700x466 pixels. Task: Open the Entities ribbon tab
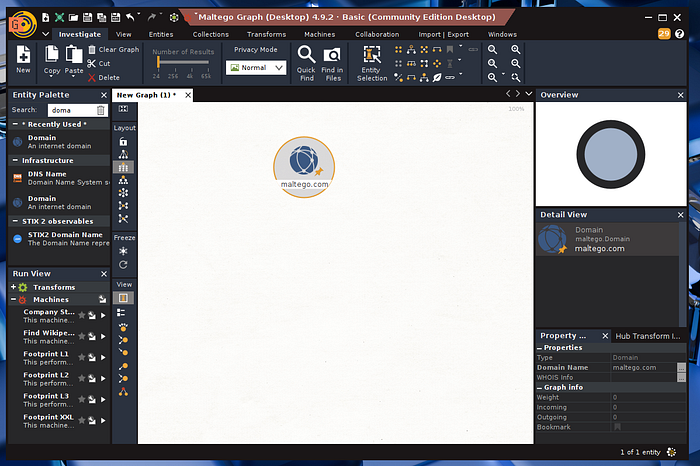point(161,34)
